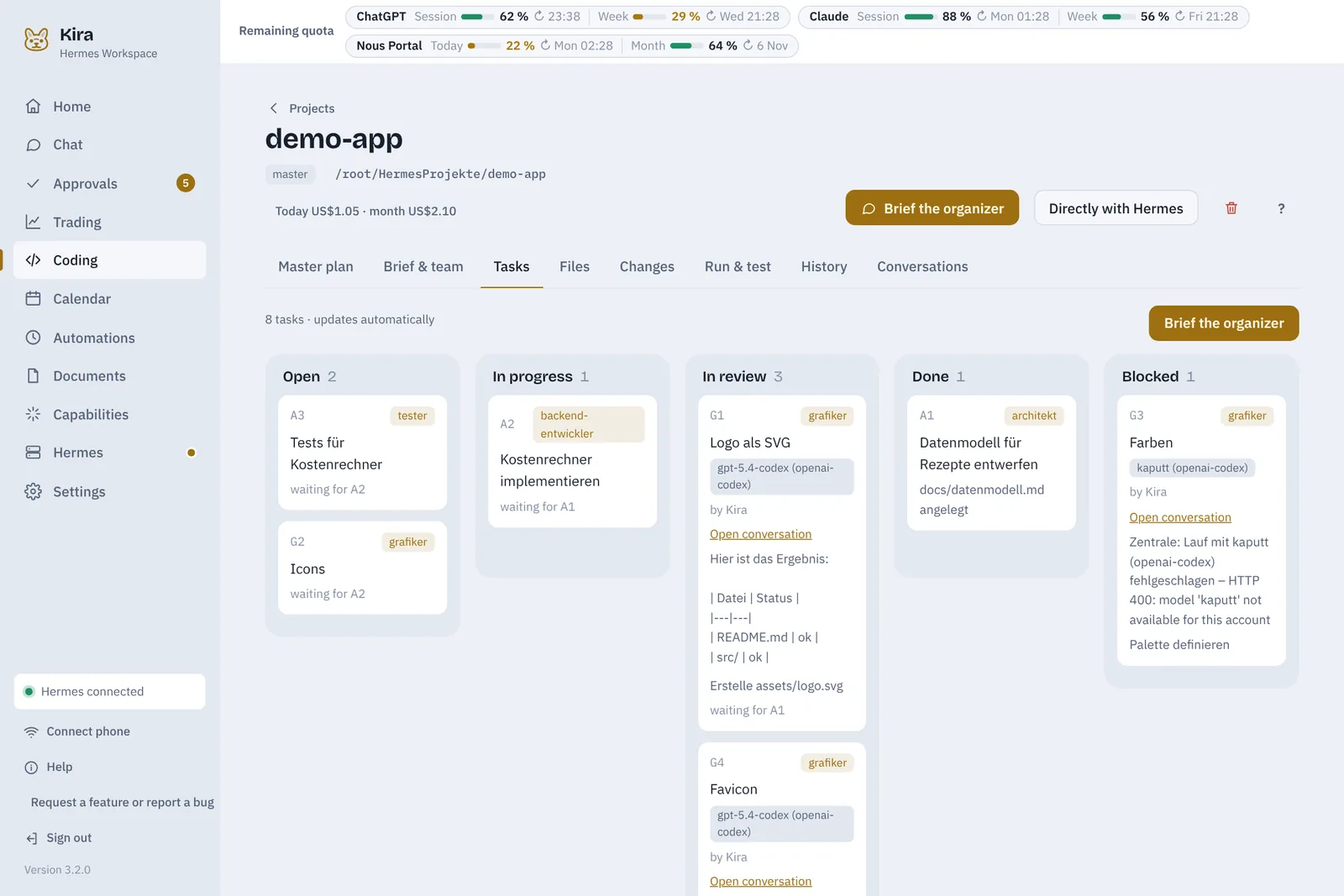Open the Run & test tab
1344x896 pixels.
[x=738, y=266]
